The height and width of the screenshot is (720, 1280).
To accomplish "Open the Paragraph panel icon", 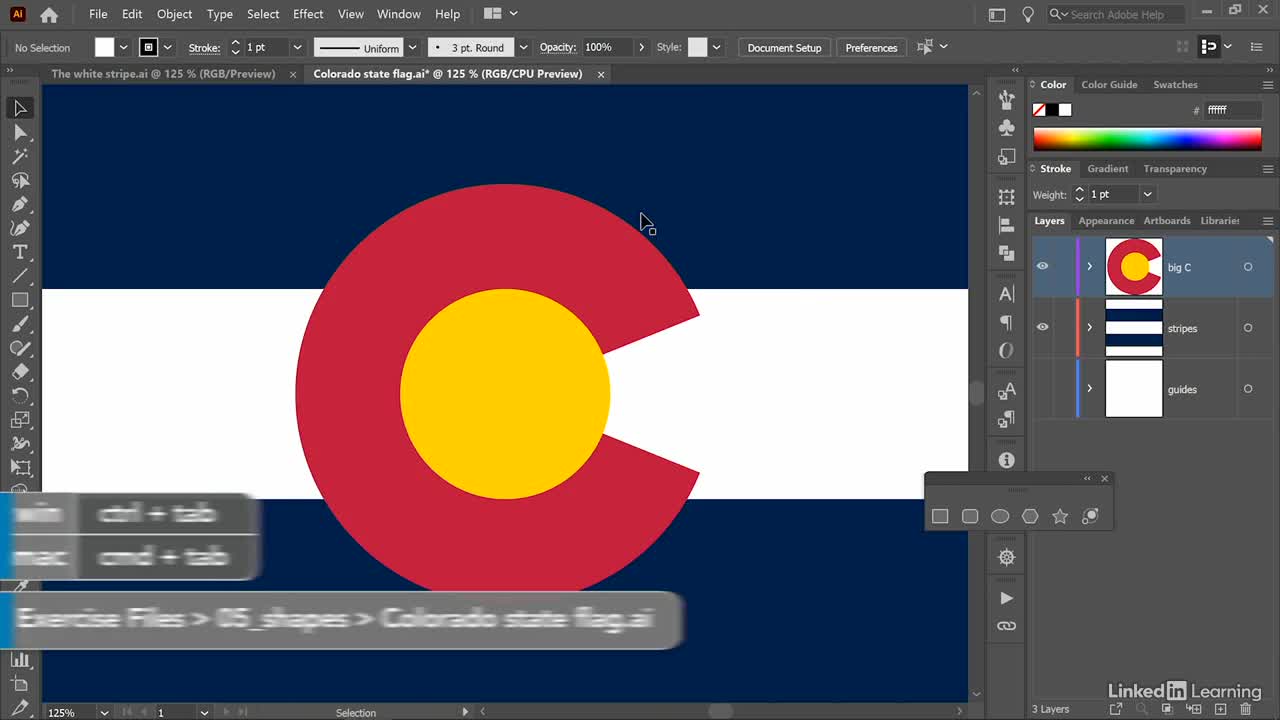I will pos(1006,322).
